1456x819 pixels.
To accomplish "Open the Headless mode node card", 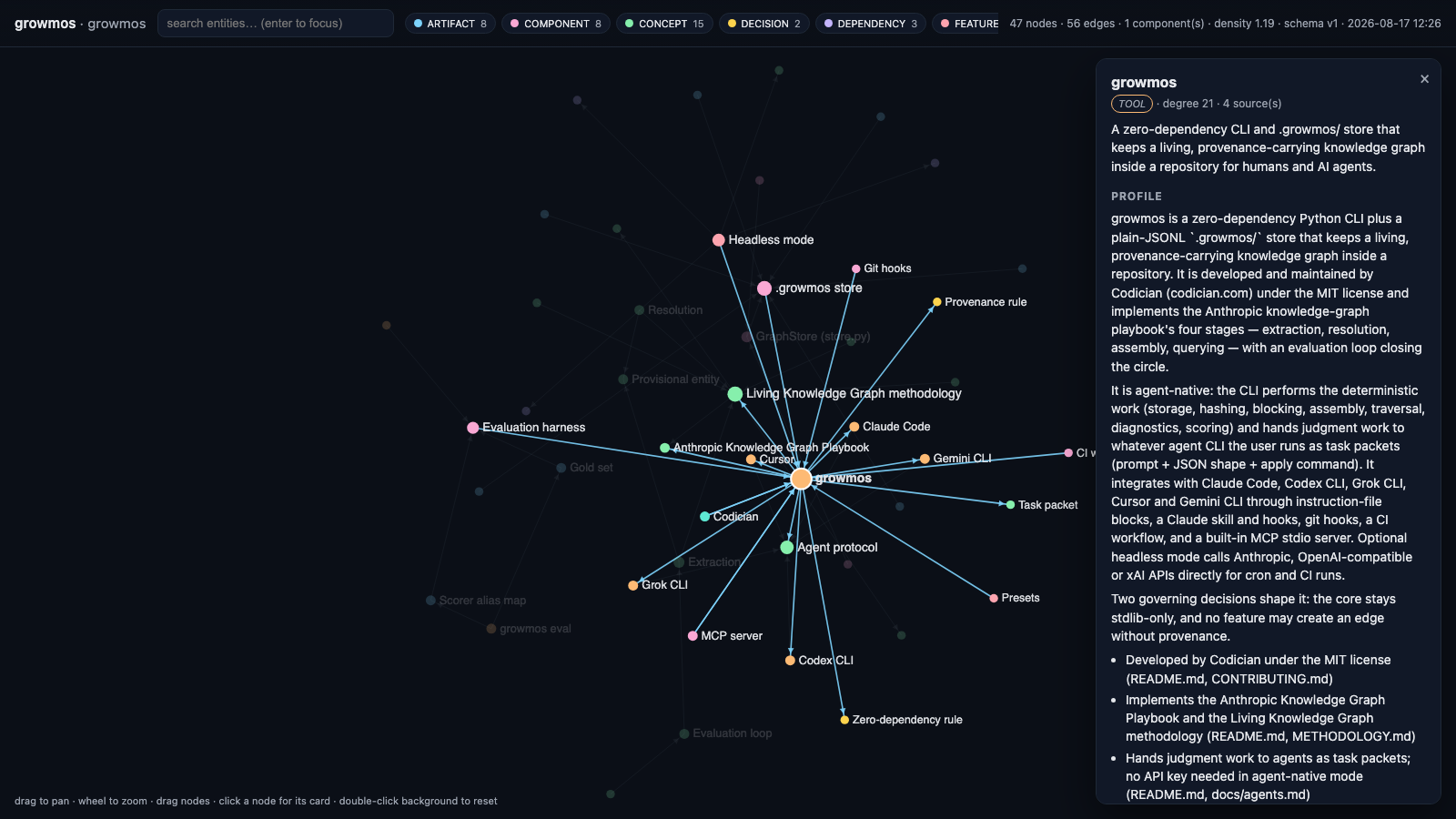I will pyautogui.click(x=719, y=240).
